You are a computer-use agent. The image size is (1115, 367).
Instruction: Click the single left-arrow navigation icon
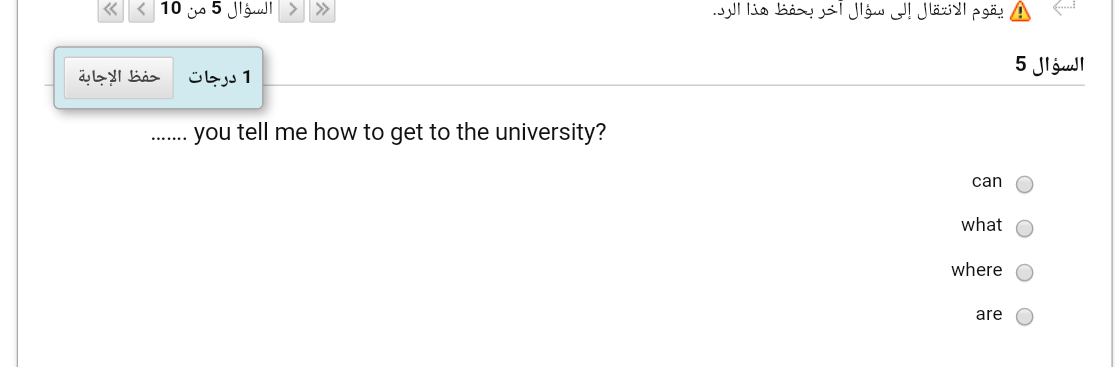point(141,10)
